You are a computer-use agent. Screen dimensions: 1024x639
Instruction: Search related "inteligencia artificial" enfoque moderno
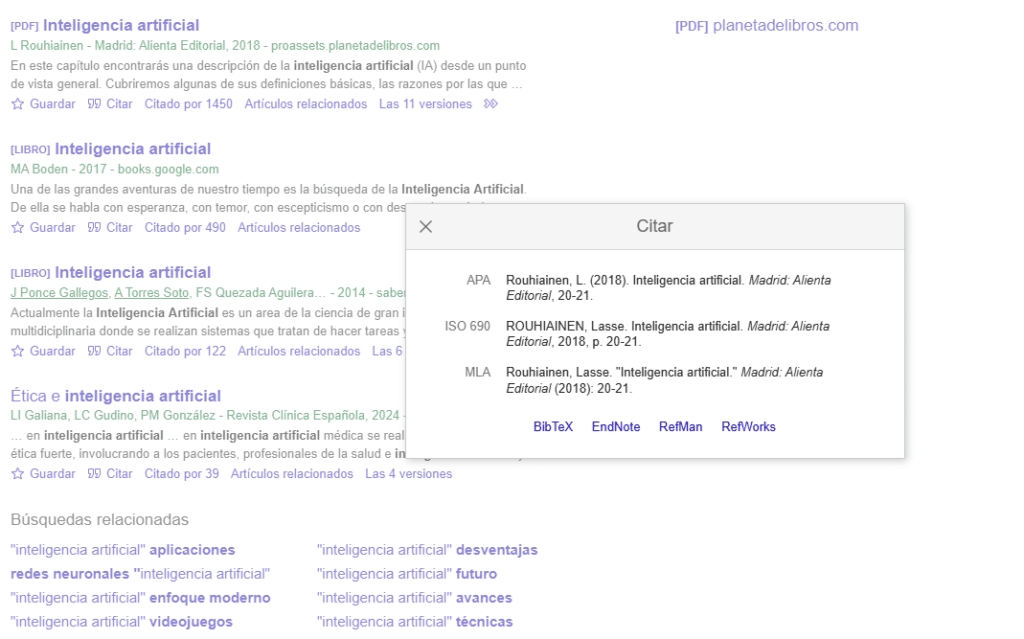tap(140, 598)
